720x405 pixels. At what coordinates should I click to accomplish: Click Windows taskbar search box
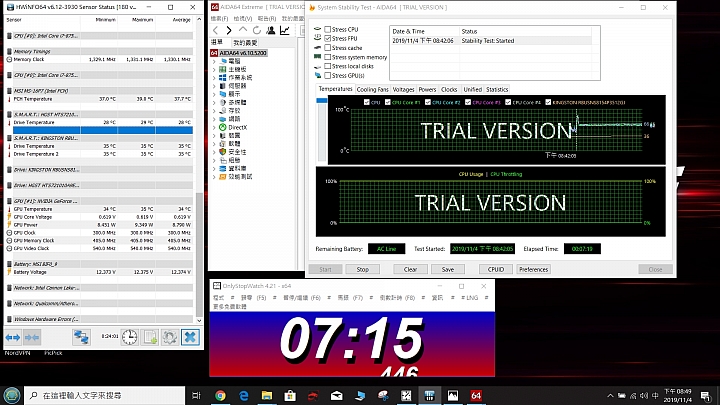pos(105,395)
